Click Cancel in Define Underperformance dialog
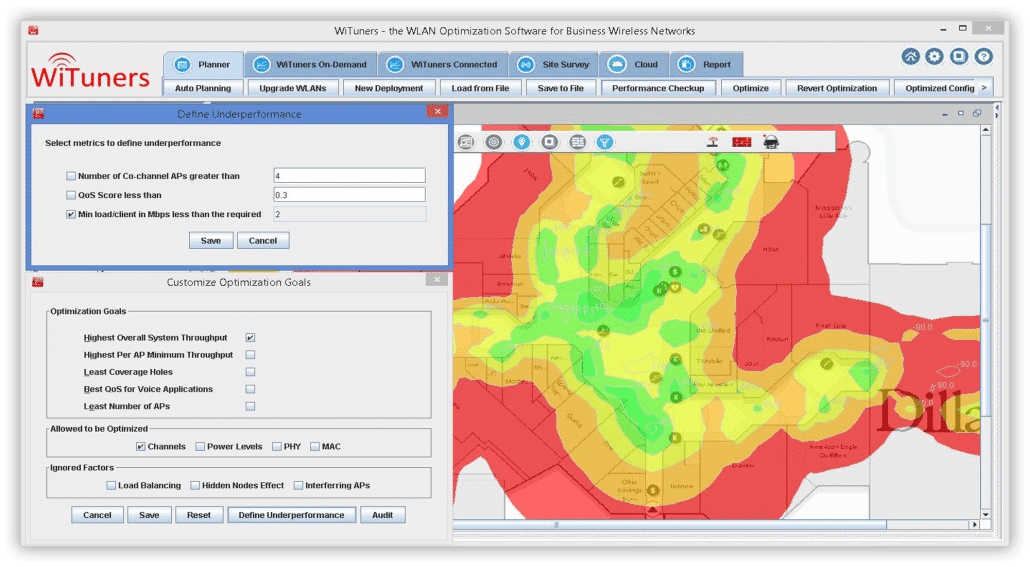The height and width of the screenshot is (567, 1030). [x=263, y=240]
